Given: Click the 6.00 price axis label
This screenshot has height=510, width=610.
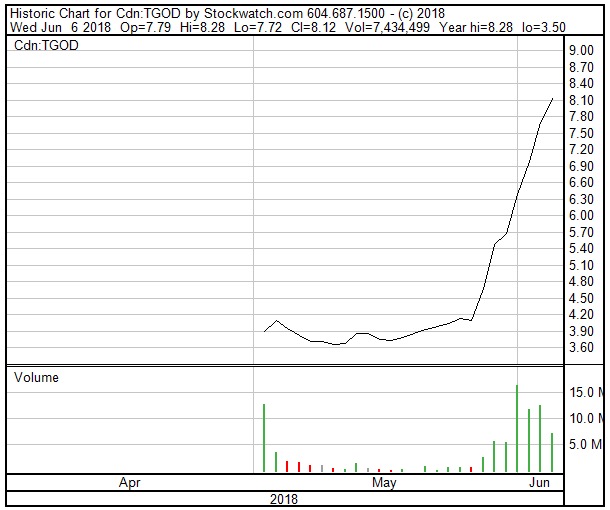Looking at the screenshot, I should click(581, 215).
